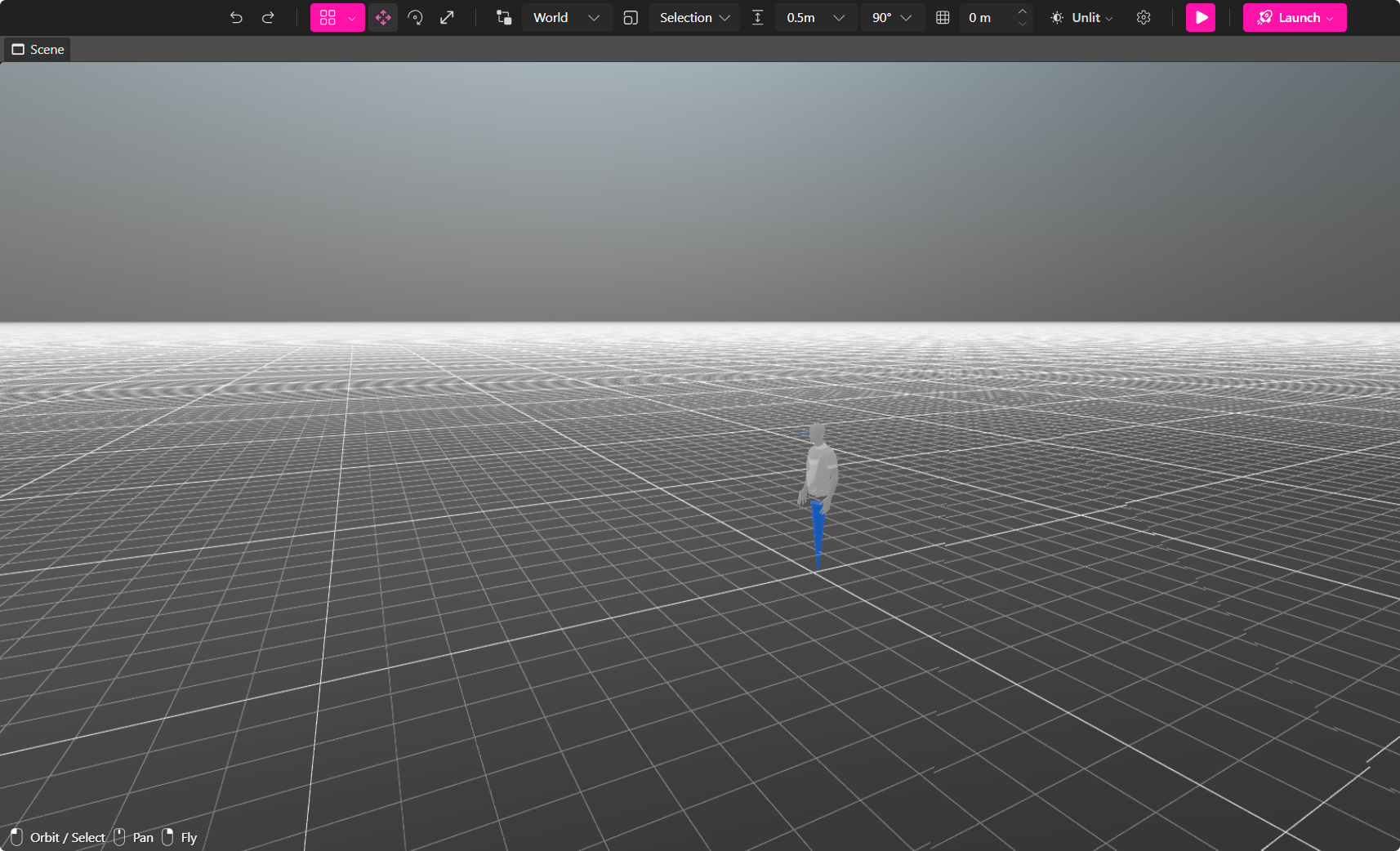Switch to the Scene tab
1400x851 pixels.
point(37,49)
